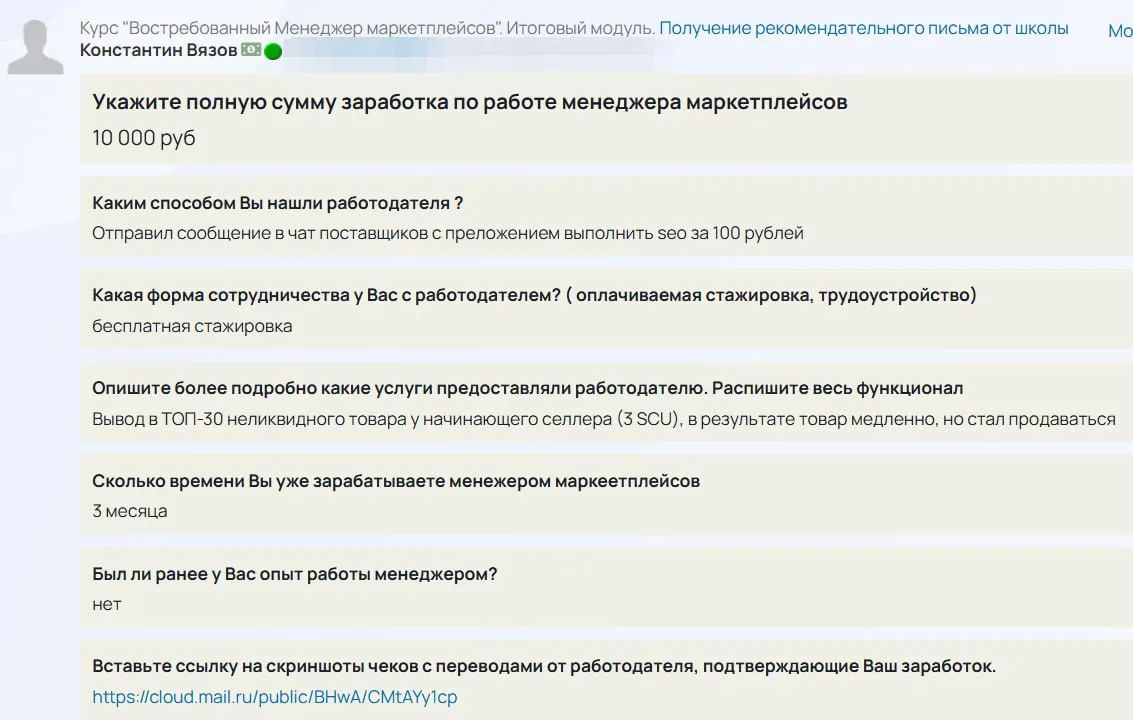Click the green online status dot
This screenshot has height=720, width=1133.
273,51
